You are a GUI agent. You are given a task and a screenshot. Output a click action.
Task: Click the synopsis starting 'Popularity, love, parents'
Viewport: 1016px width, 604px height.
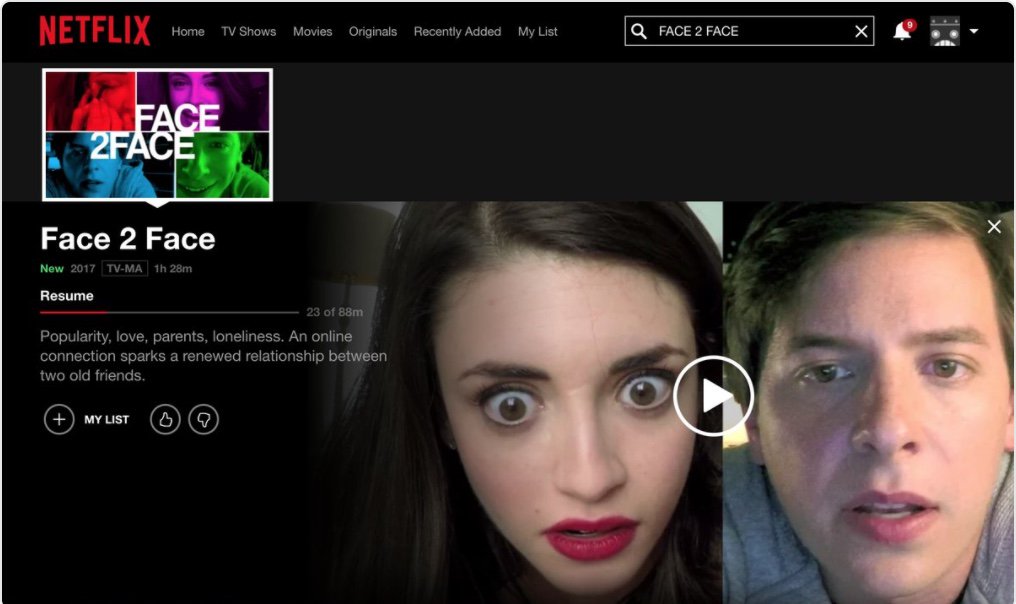[213, 356]
